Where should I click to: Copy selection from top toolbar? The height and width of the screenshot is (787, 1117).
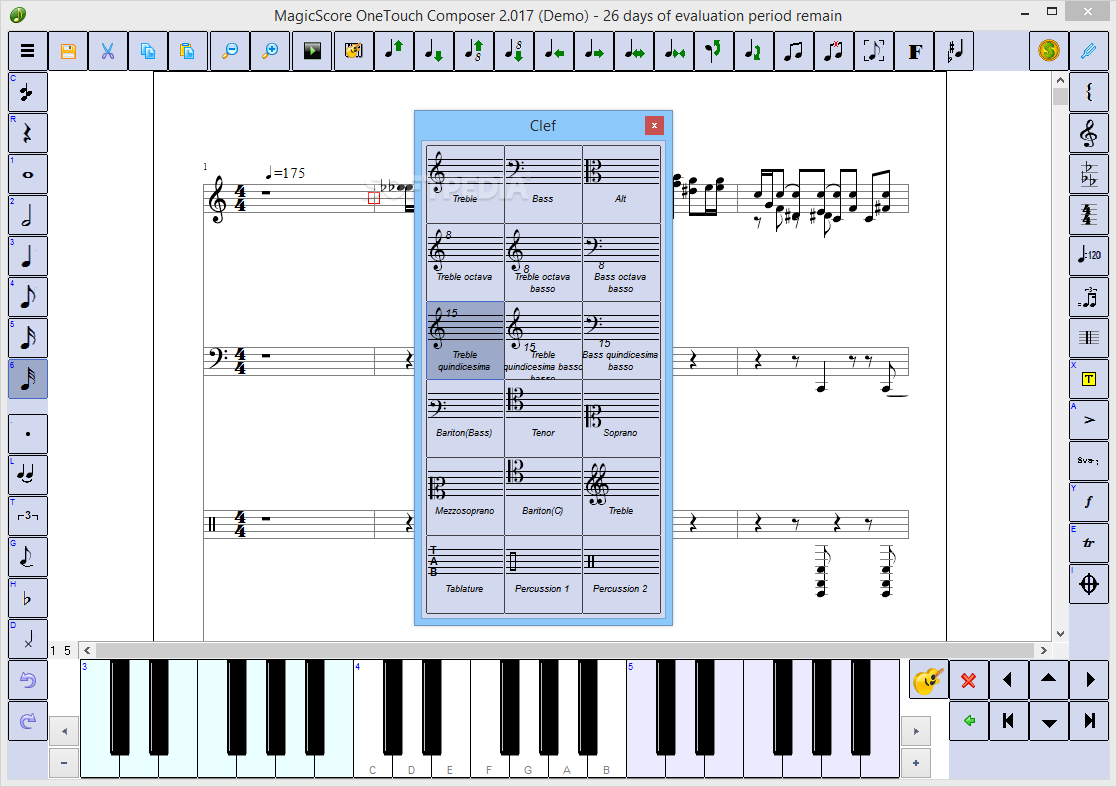click(x=147, y=51)
